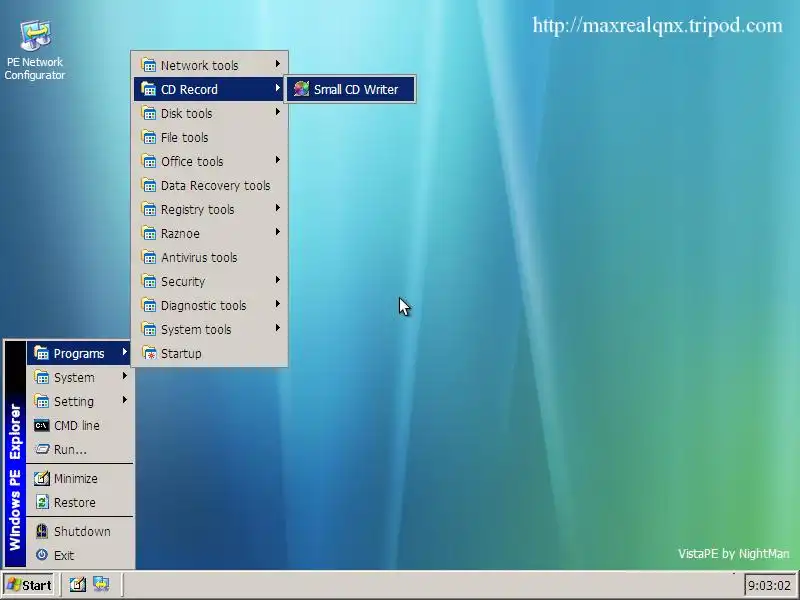Expand the Network tools submenu arrow
Screen dimensions: 800x600
point(278,64)
